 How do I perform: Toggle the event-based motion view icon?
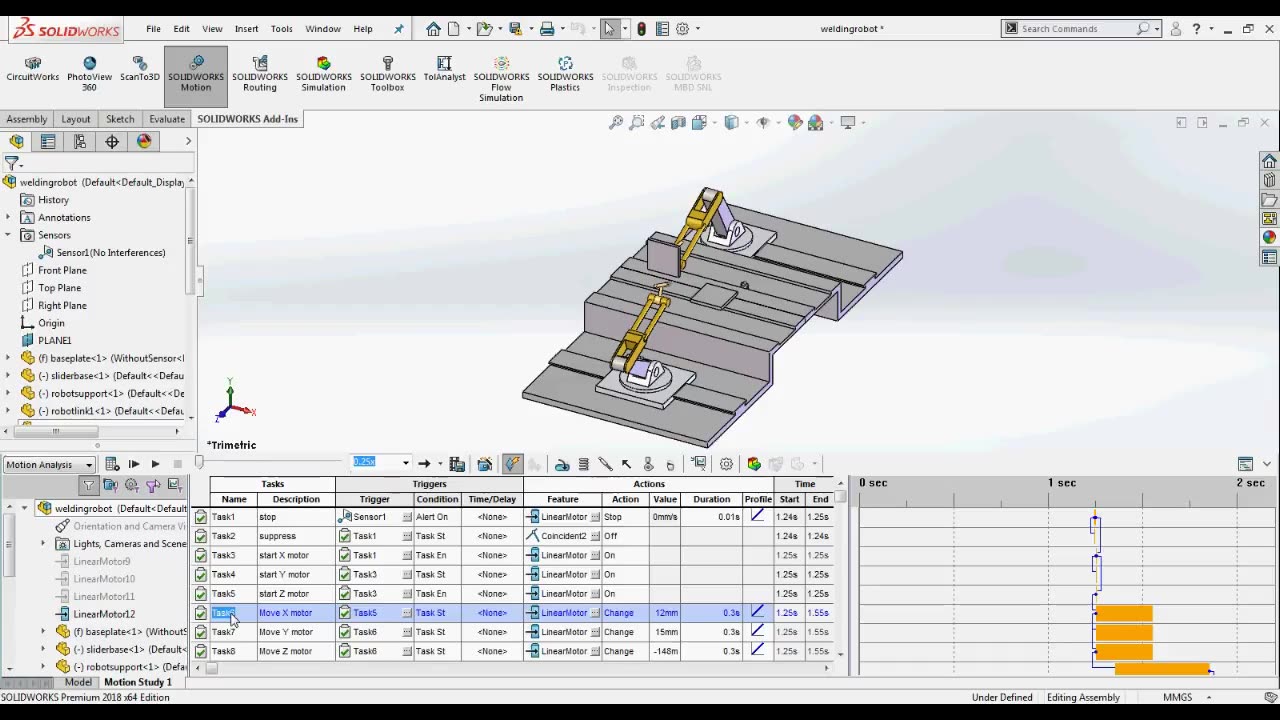pos(512,464)
